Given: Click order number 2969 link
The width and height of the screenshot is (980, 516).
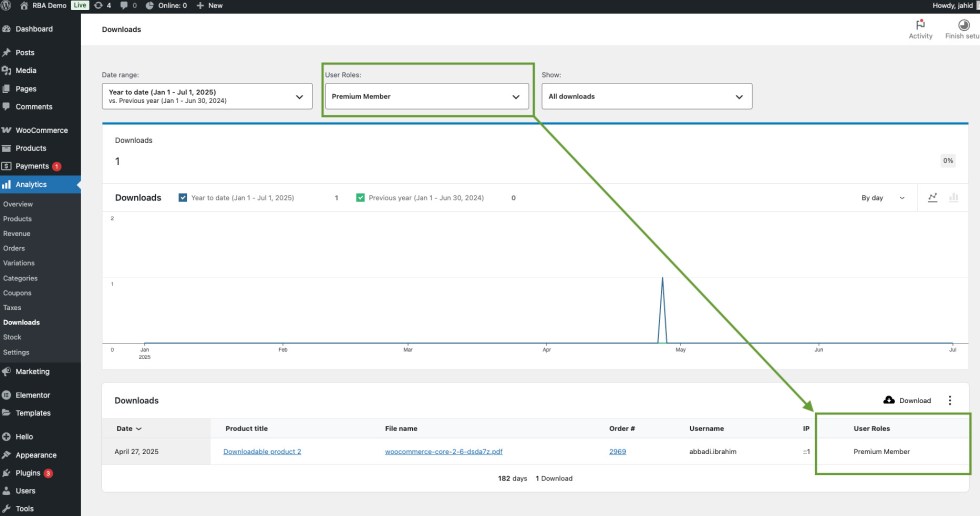Looking at the screenshot, I should 617,451.
